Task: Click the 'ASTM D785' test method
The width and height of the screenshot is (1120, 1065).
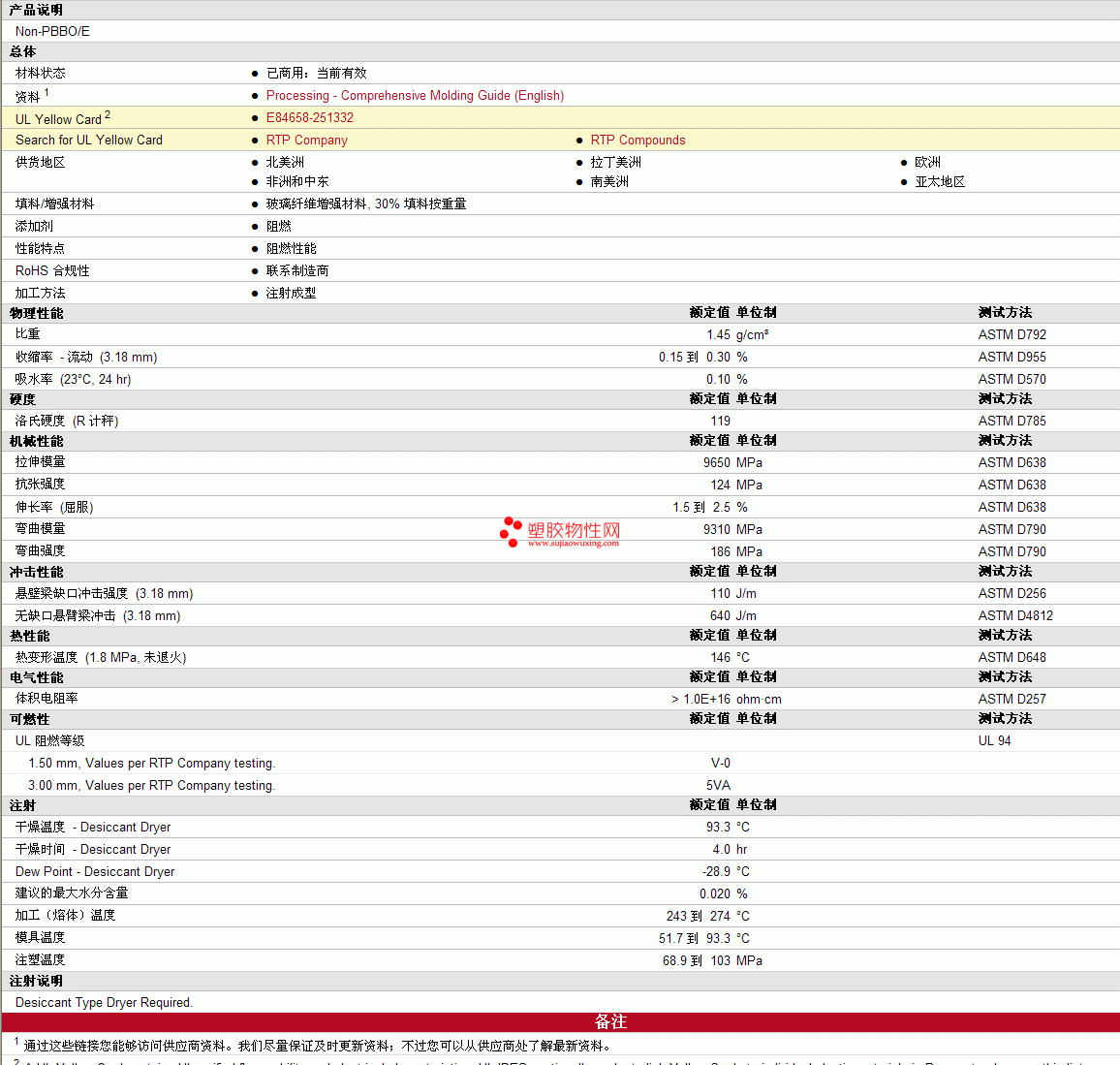Action: (x=1012, y=421)
